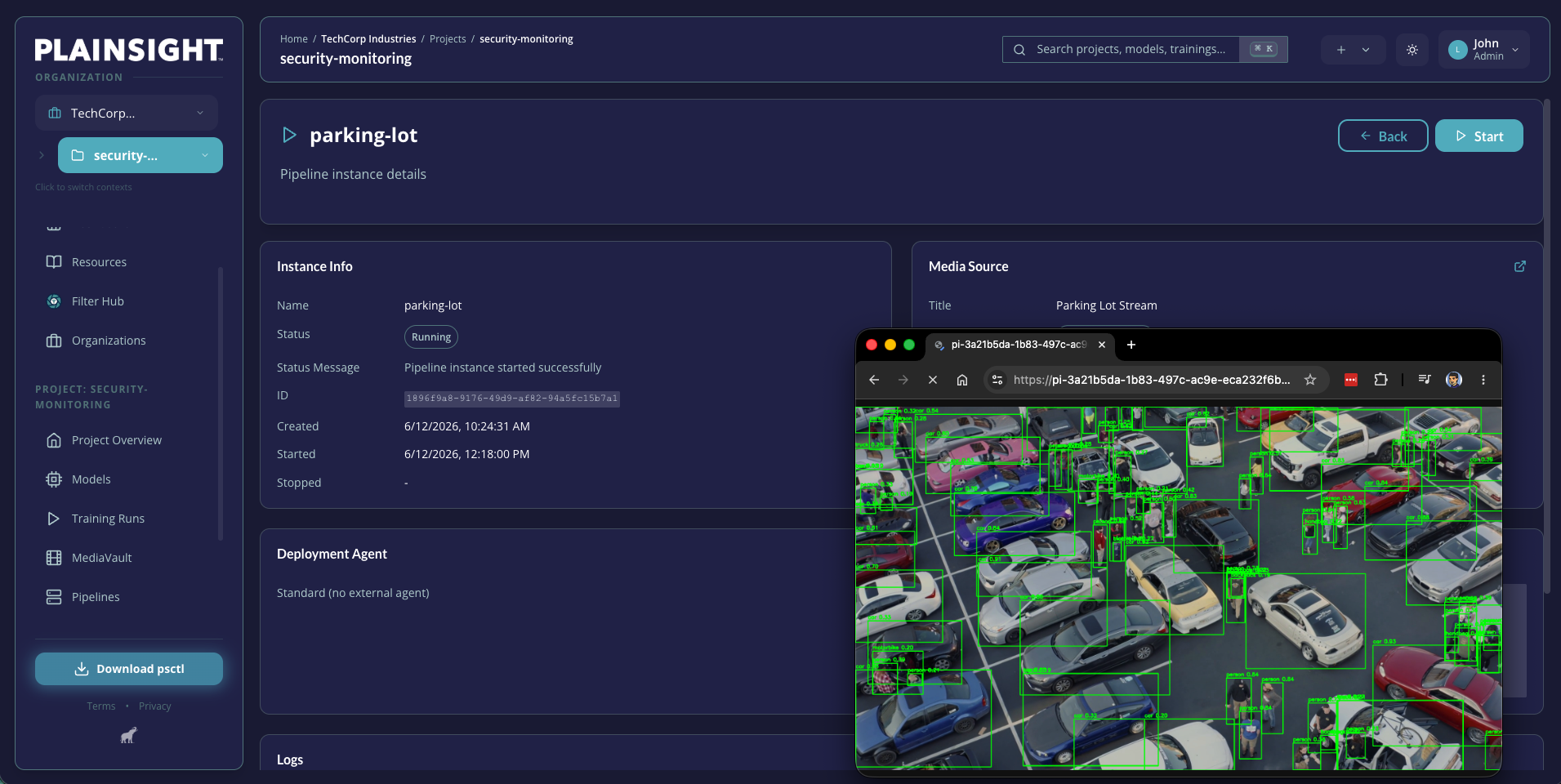The image size is (1561, 784).
Task: Click the Back button
Action: tap(1383, 136)
